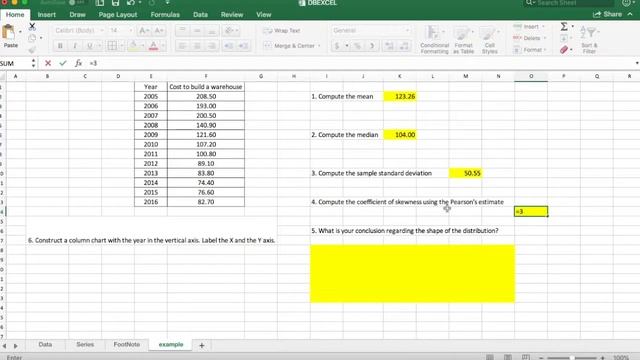This screenshot has width=640, height=360.
Task: Toggle middle vertical alignment
Action: [197, 31]
